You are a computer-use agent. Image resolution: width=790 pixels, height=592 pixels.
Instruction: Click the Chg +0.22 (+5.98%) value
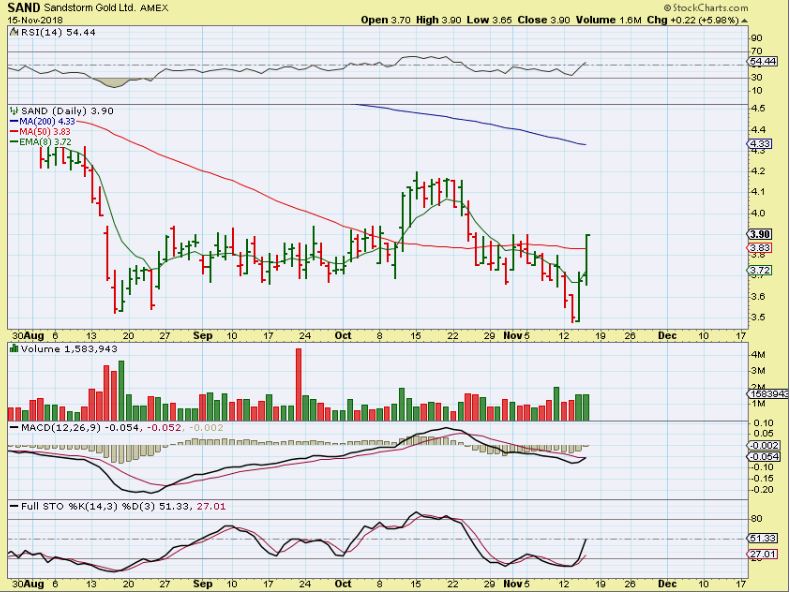click(x=693, y=20)
